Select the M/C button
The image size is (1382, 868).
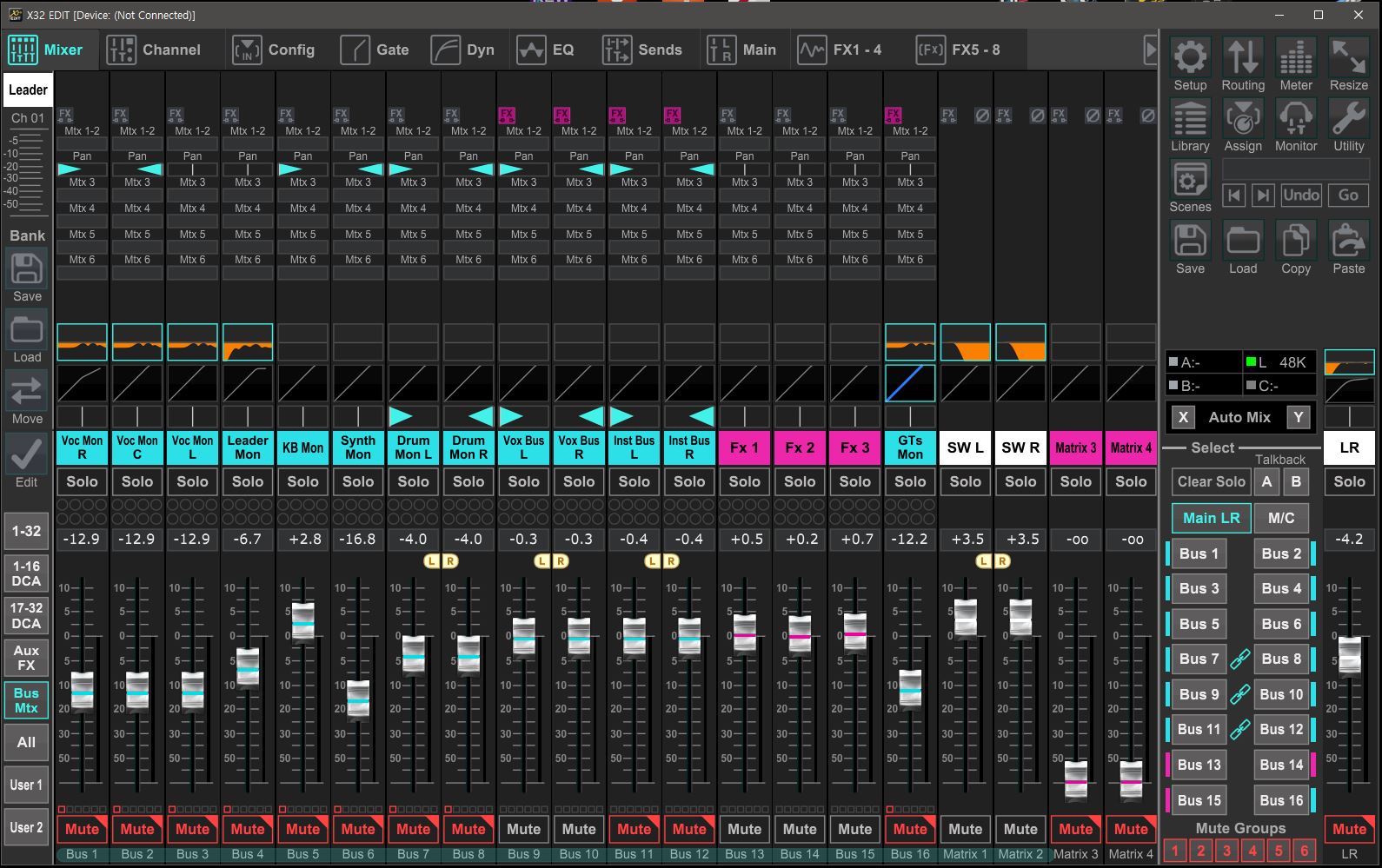(1281, 518)
